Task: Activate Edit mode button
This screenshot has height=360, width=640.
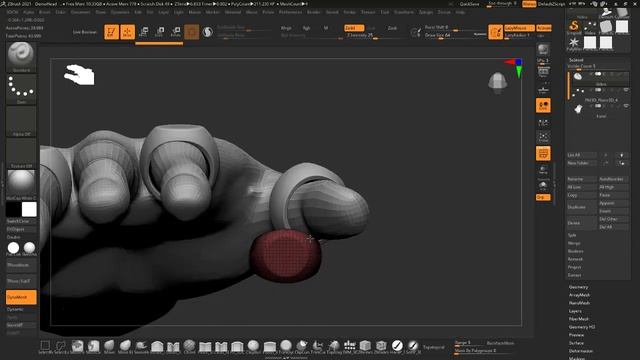Action: tap(111, 32)
